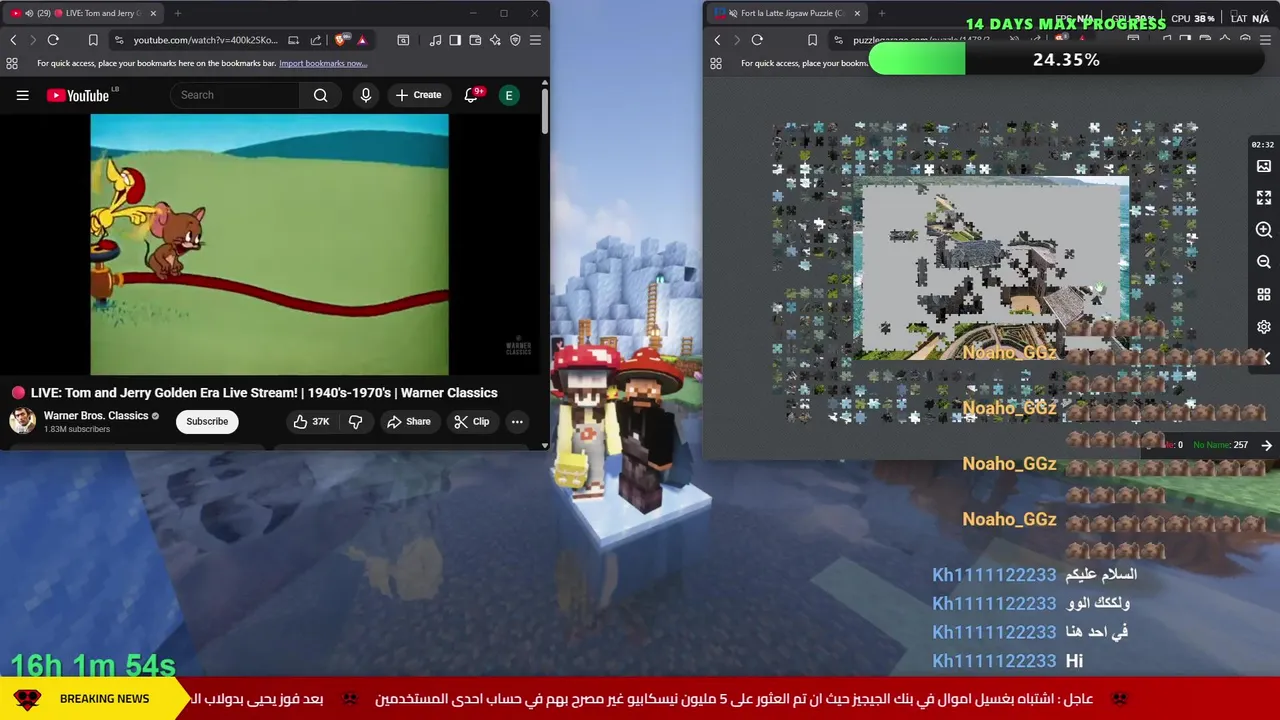Click the youtube.com address bar URL

click(205, 40)
